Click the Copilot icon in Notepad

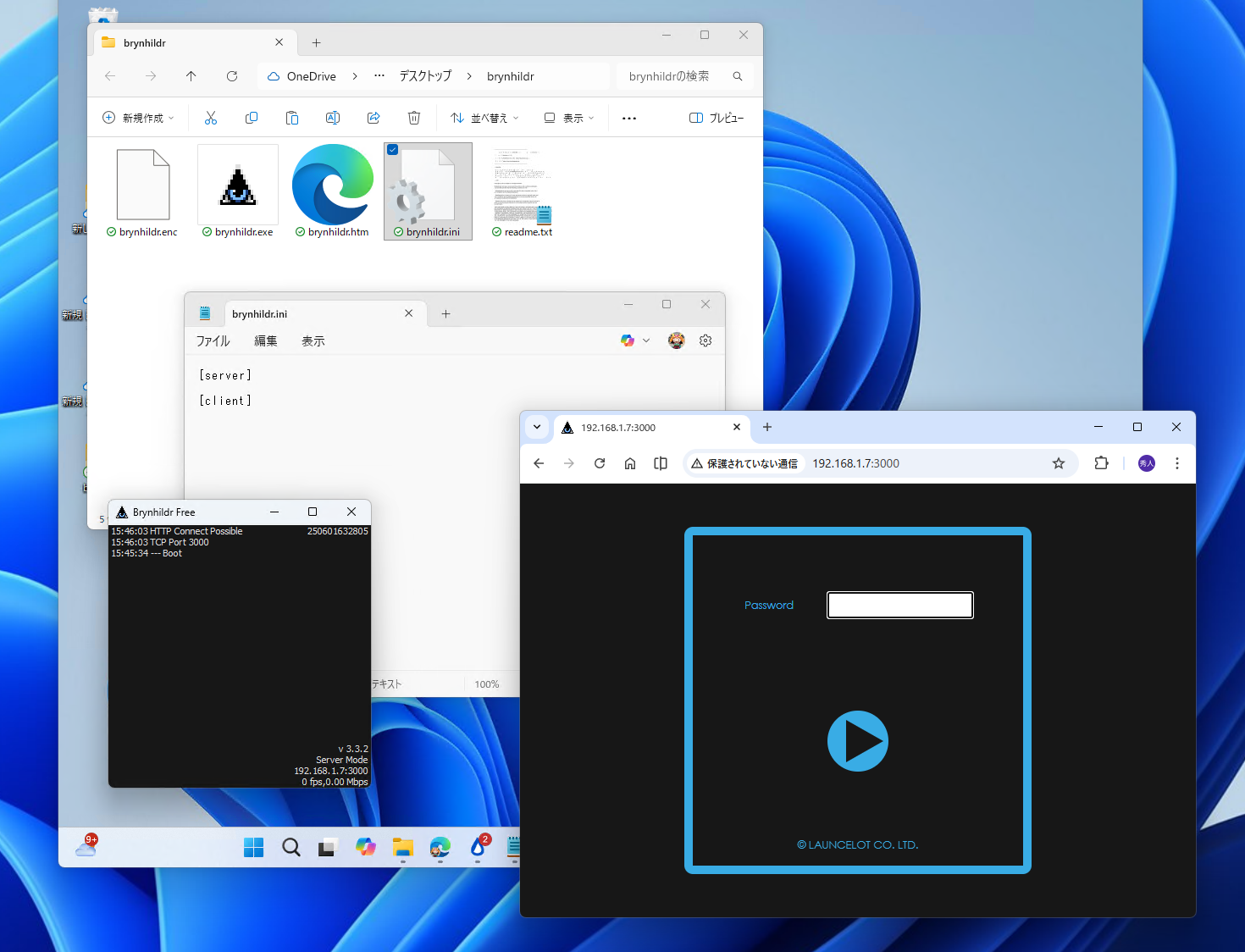(x=628, y=340)
